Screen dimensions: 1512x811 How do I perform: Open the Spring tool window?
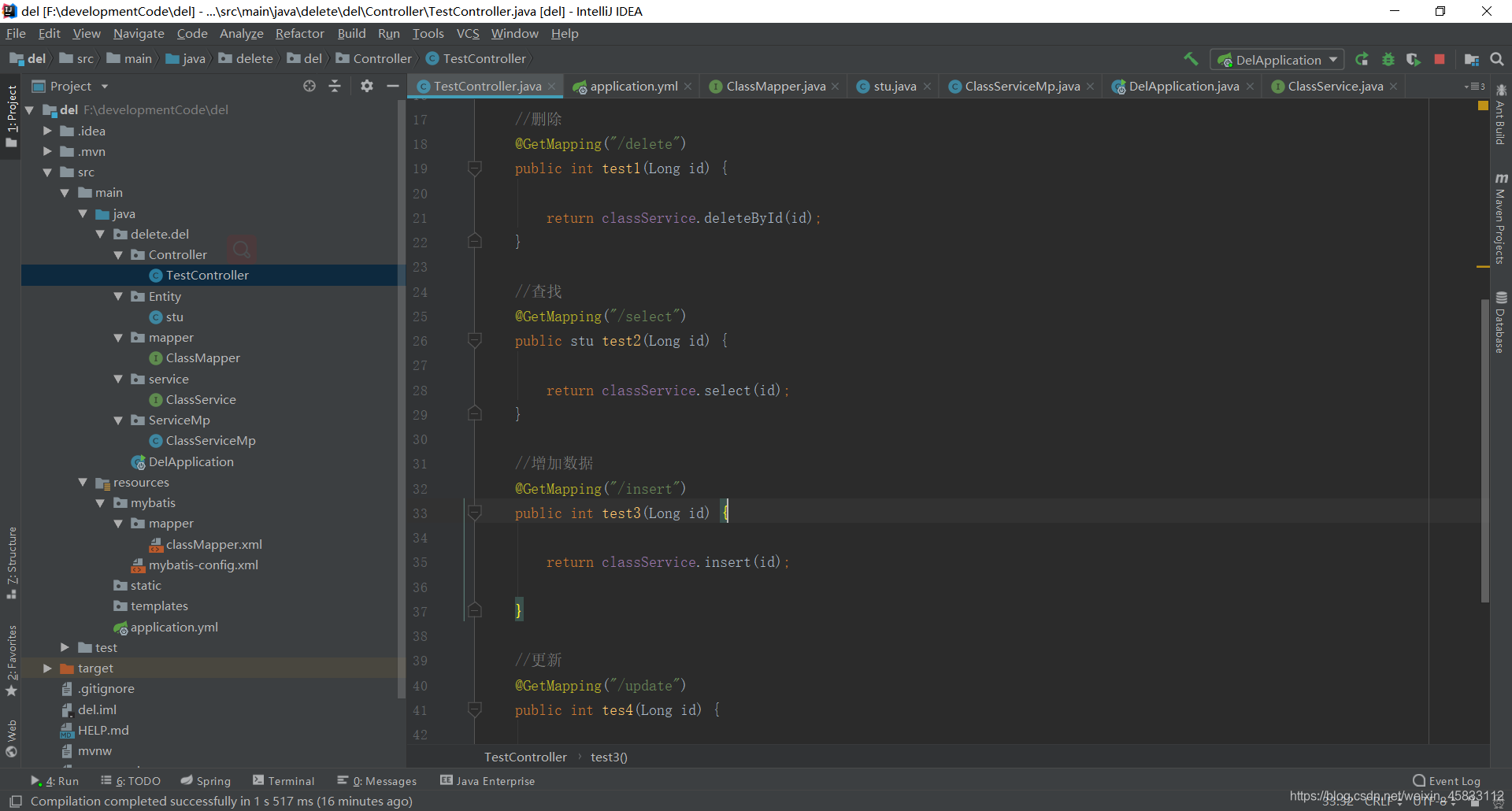[206, 781]
